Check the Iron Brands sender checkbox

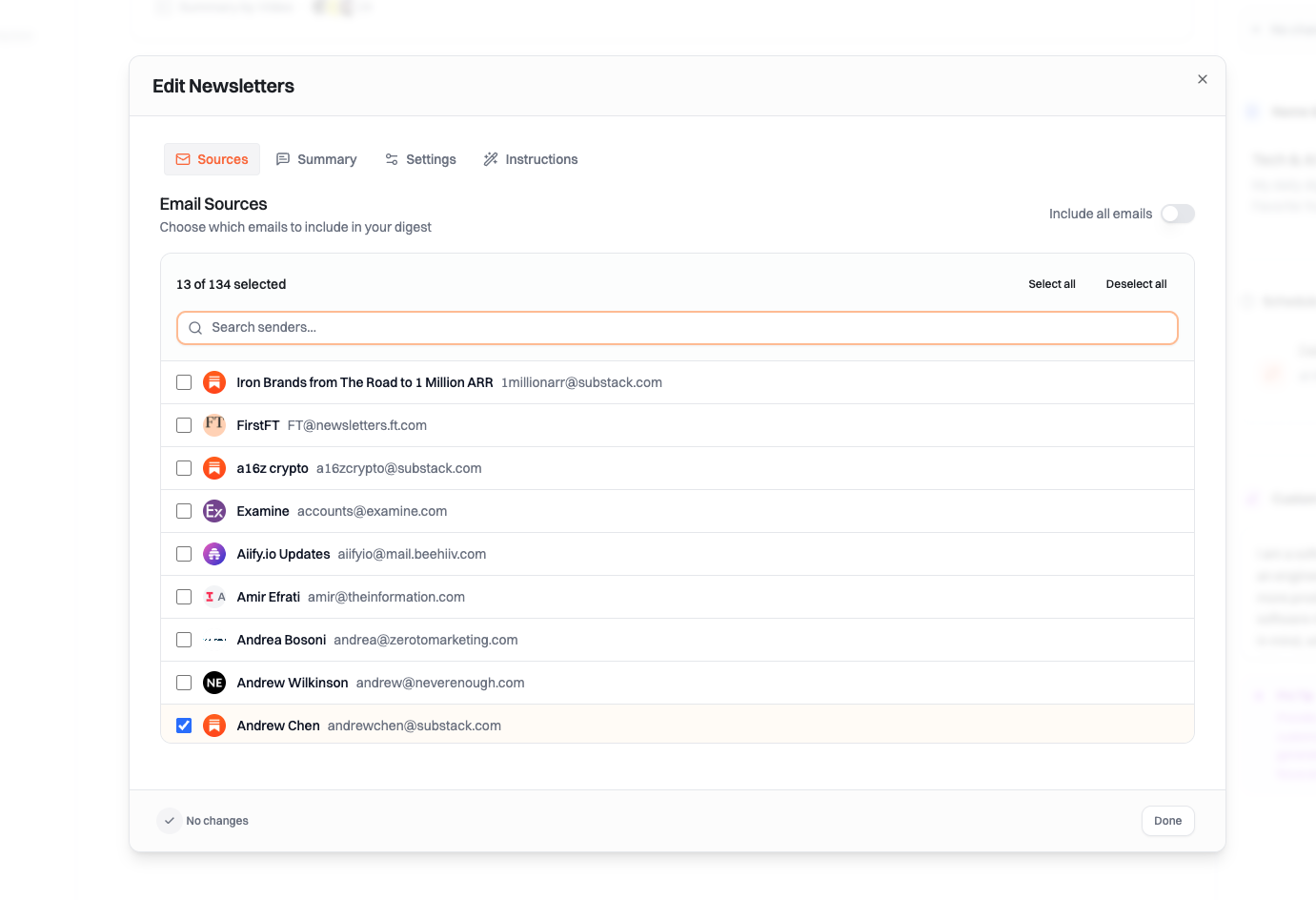pyautogui.click(x=184, y=382)
